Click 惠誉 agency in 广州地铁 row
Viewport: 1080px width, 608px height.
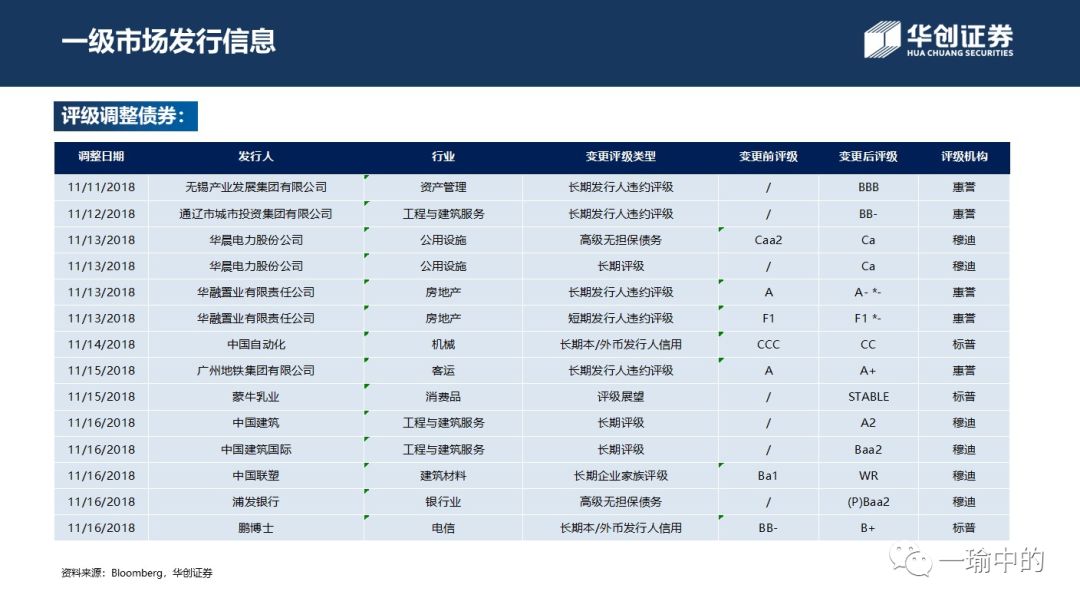[x=964, y=370]
